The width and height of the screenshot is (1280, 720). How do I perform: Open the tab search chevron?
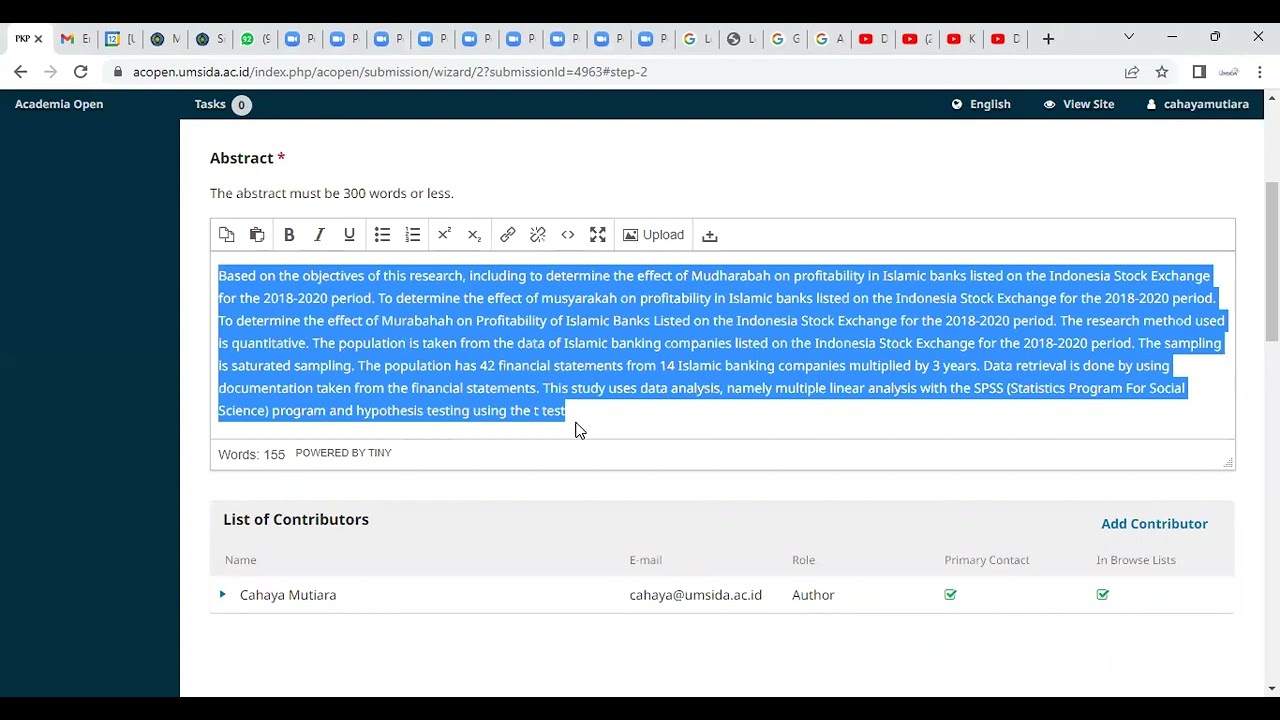[x=1129, y=37]
